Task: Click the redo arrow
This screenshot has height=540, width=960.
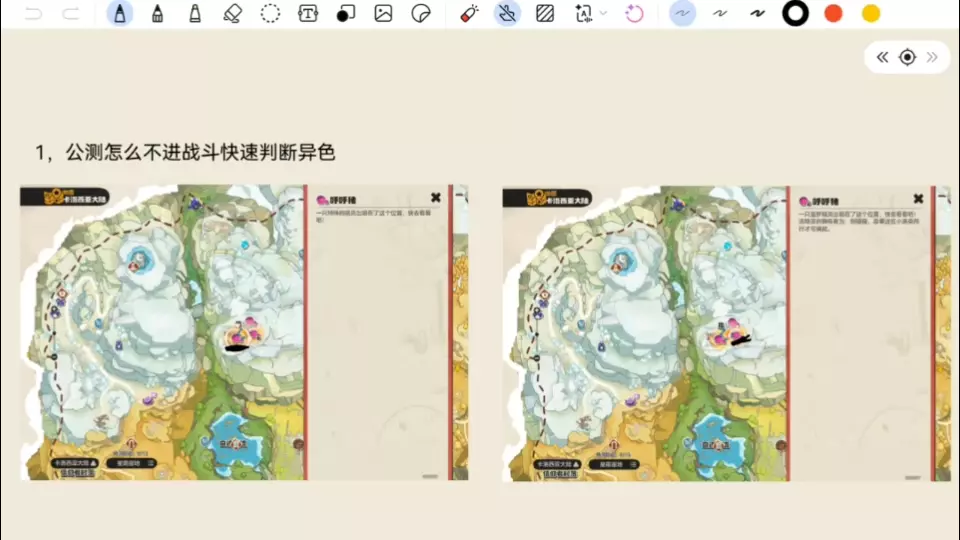Action: point(71,13)
